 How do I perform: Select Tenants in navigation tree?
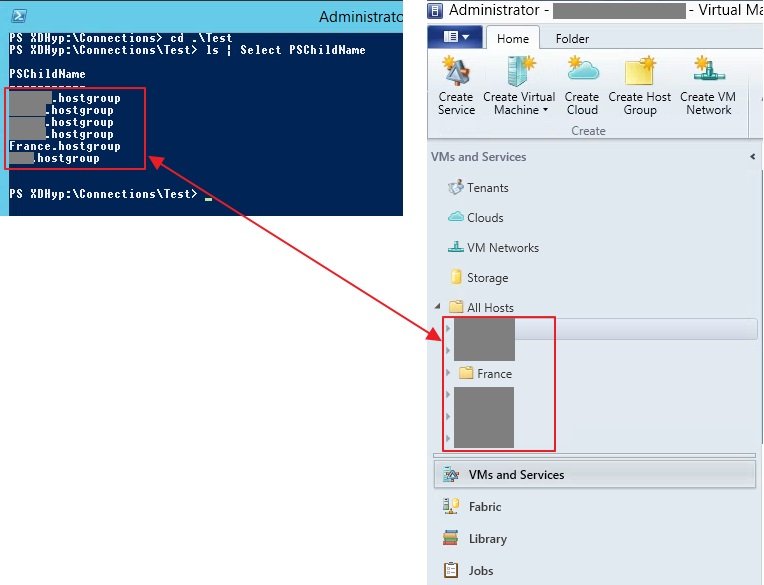(x=487, y=188)
